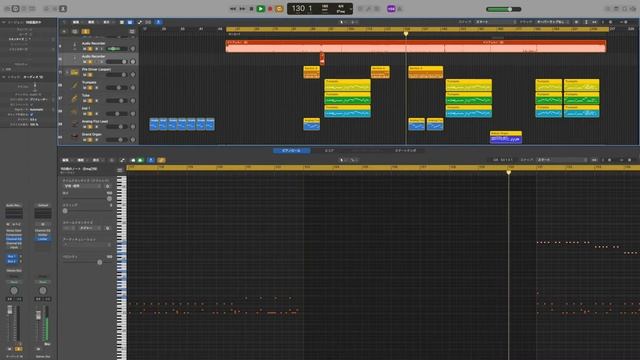Open the tempo display showing 130
The height and width of the screenshot is (360, 640).
pyautogui.click(x=298, y=8)
